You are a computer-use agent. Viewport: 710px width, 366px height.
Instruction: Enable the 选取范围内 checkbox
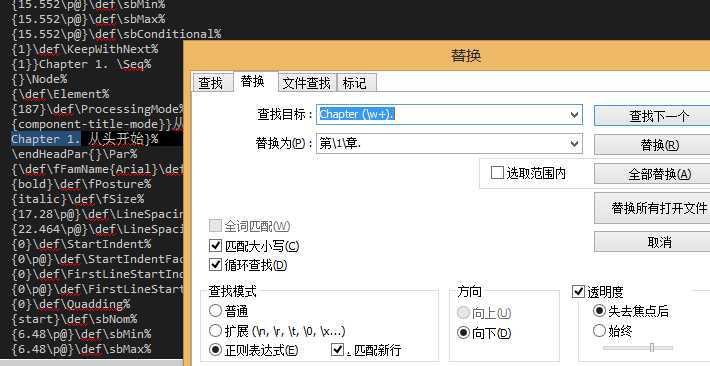(x=497, y=173)
